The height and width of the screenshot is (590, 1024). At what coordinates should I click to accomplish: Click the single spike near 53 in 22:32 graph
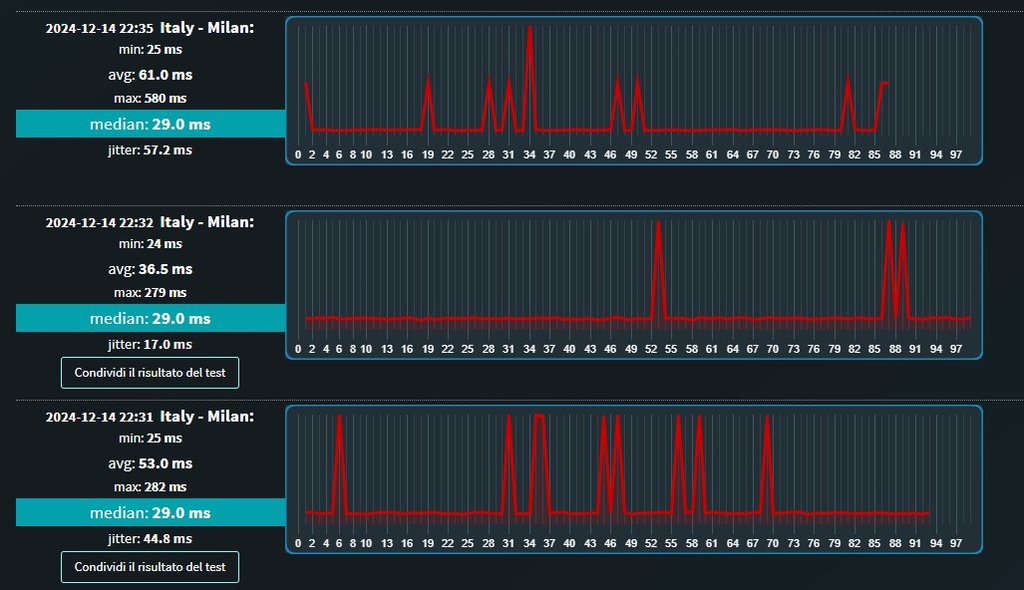tap(658, 271)
